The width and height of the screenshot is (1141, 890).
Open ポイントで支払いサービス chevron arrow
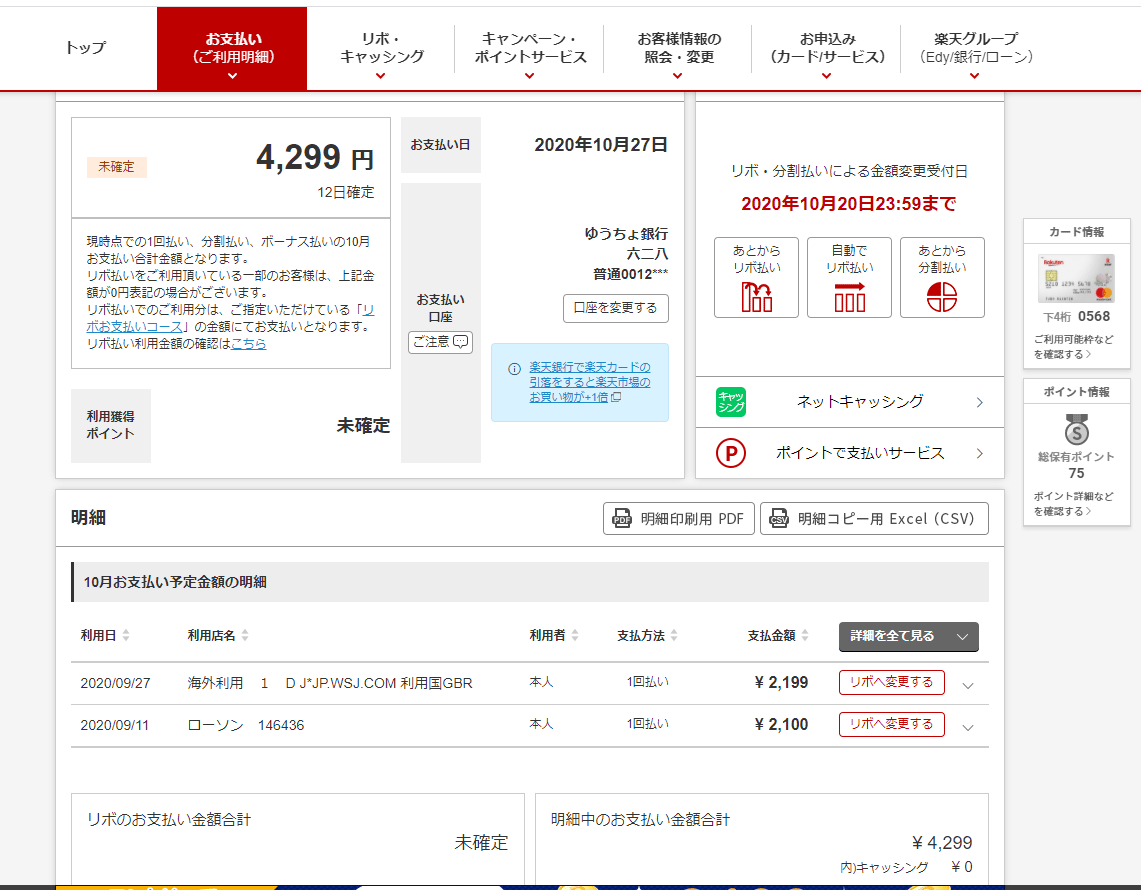pyautogui.click(x=979, y=453)
